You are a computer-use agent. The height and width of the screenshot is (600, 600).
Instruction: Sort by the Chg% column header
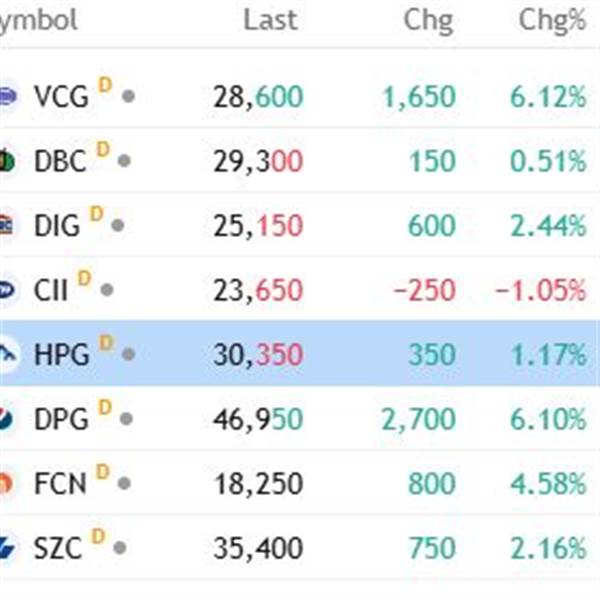pos(552,20)
